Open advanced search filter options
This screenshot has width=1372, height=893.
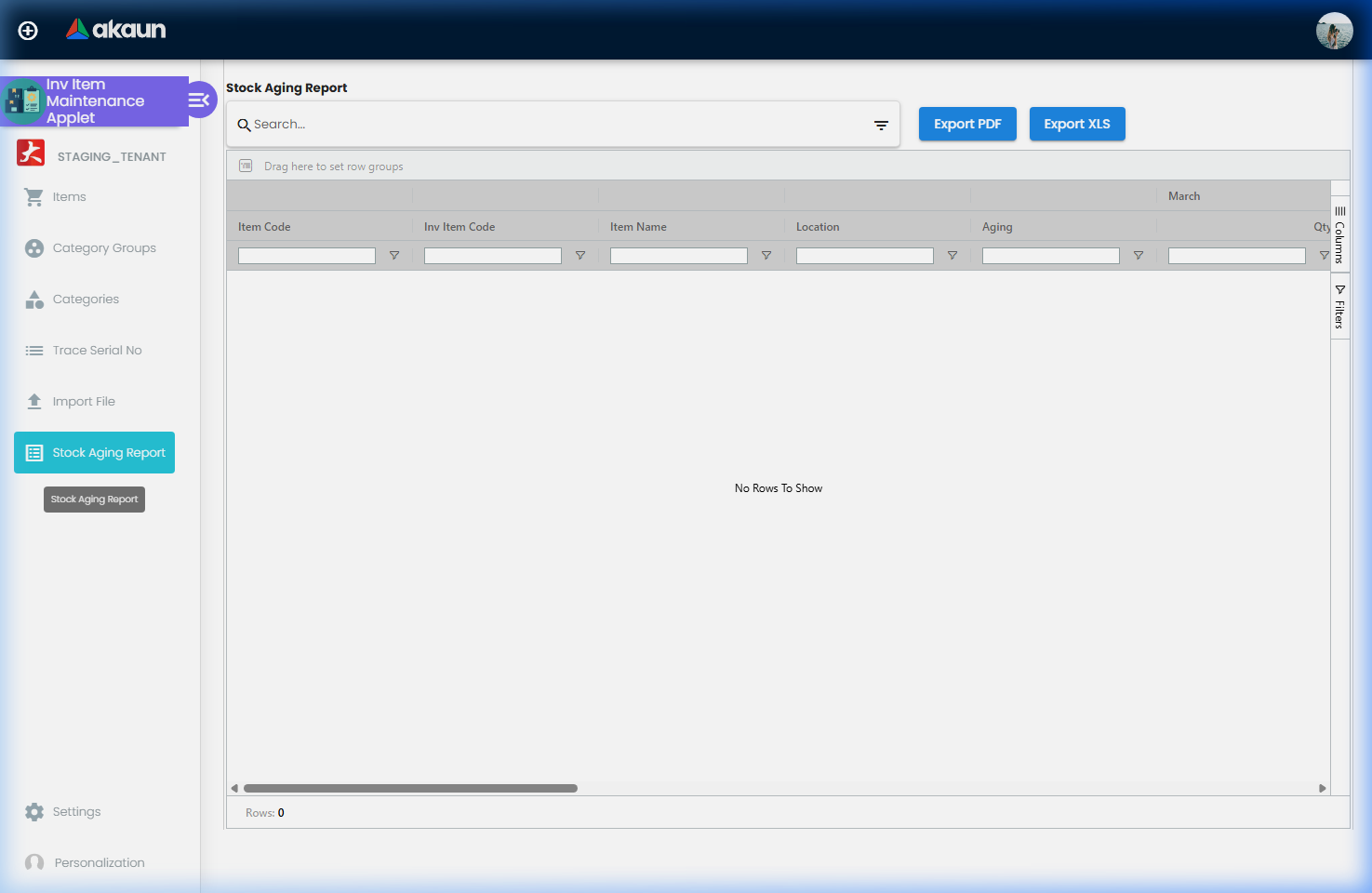881,126
